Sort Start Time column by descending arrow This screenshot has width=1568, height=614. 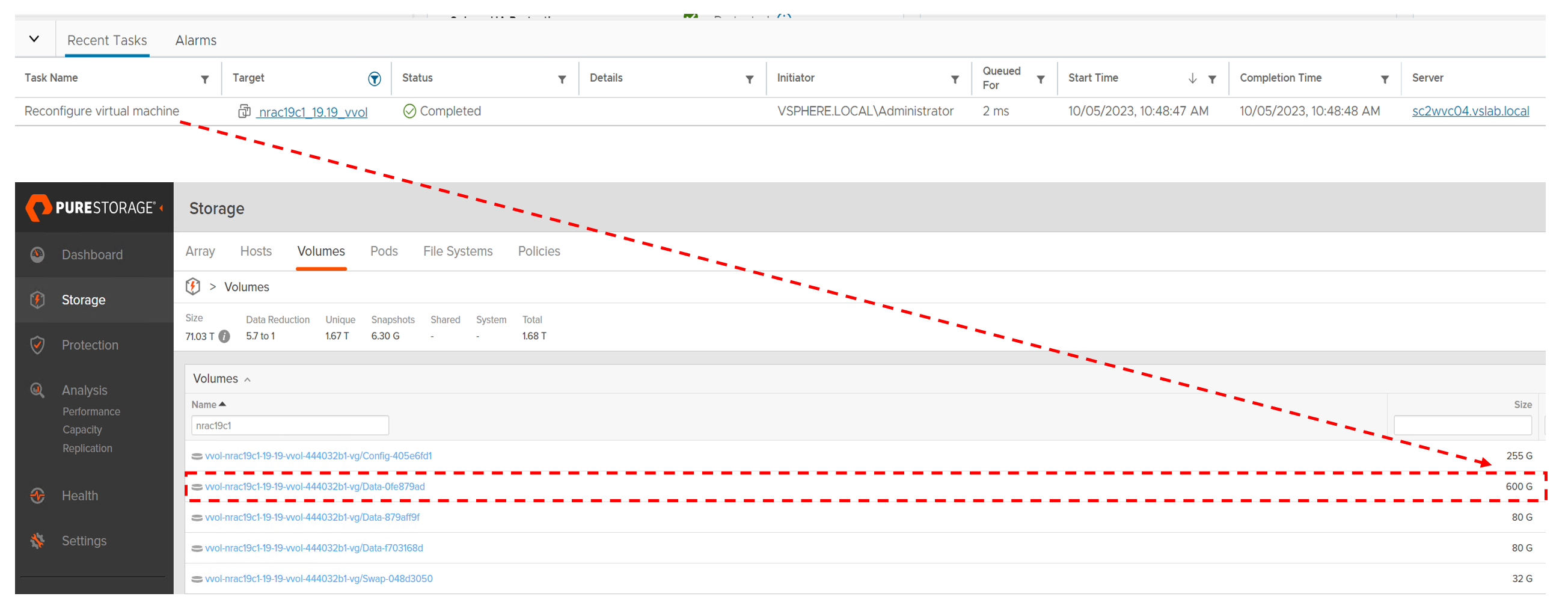point(1192,79)
